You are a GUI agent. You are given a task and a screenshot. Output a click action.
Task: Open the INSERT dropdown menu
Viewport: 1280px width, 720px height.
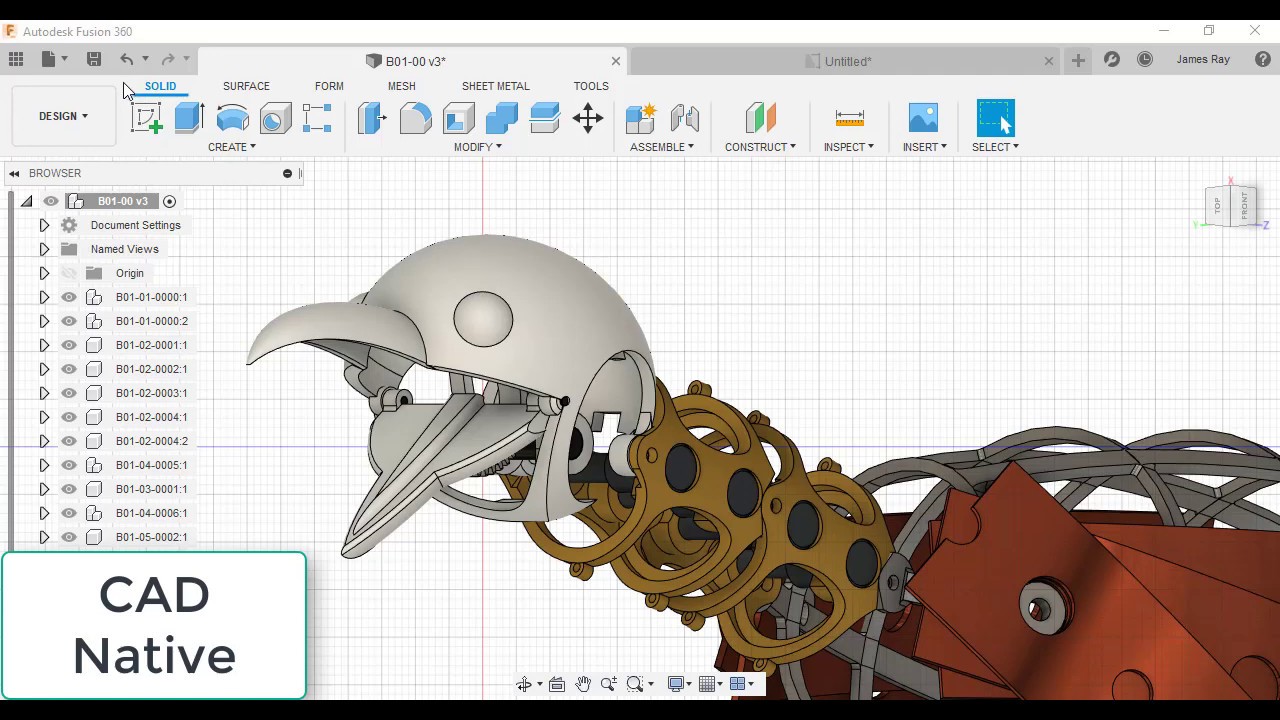[x=925, y=147]
